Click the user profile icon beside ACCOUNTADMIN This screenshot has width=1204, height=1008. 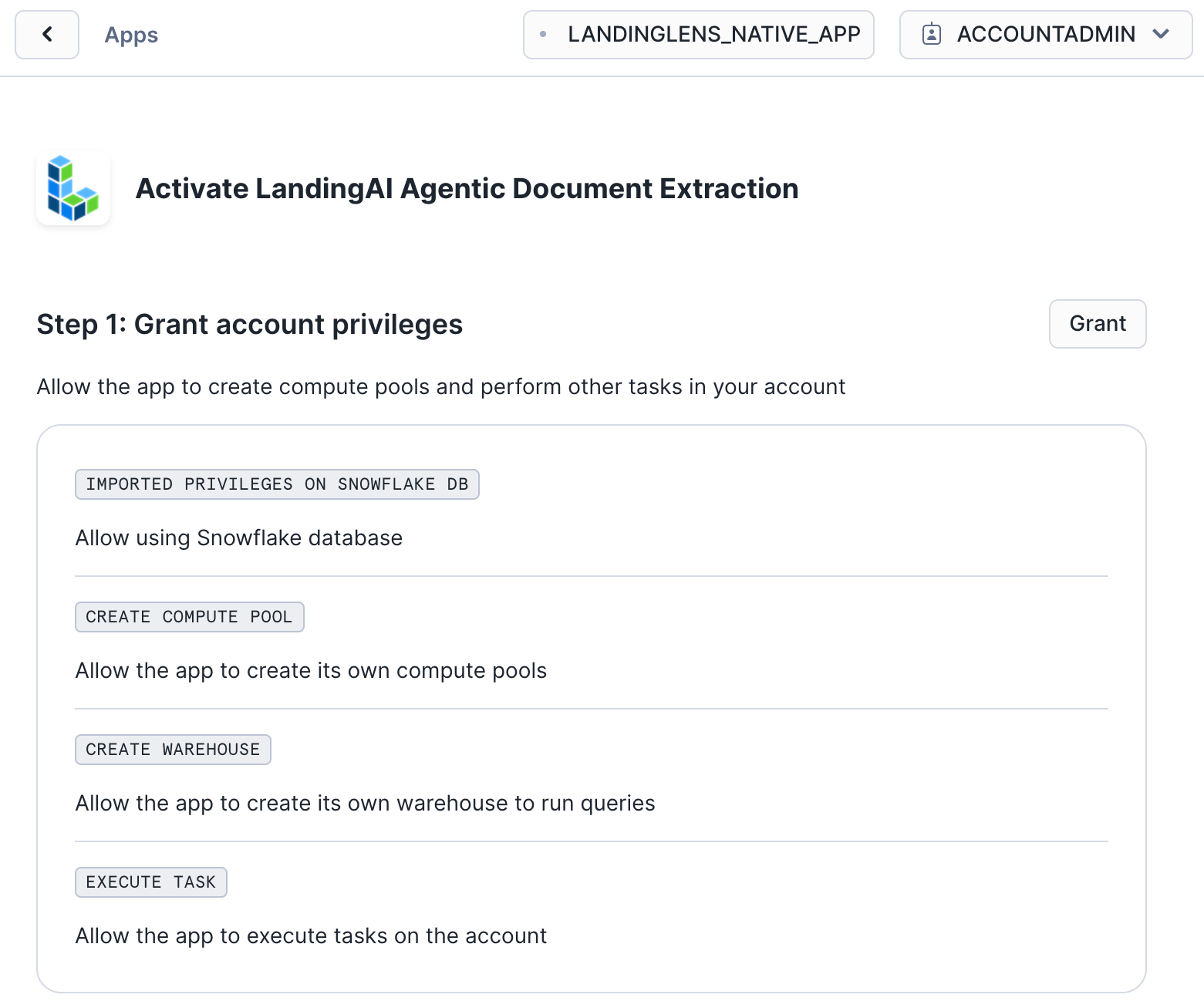click(x=932, y=34)
